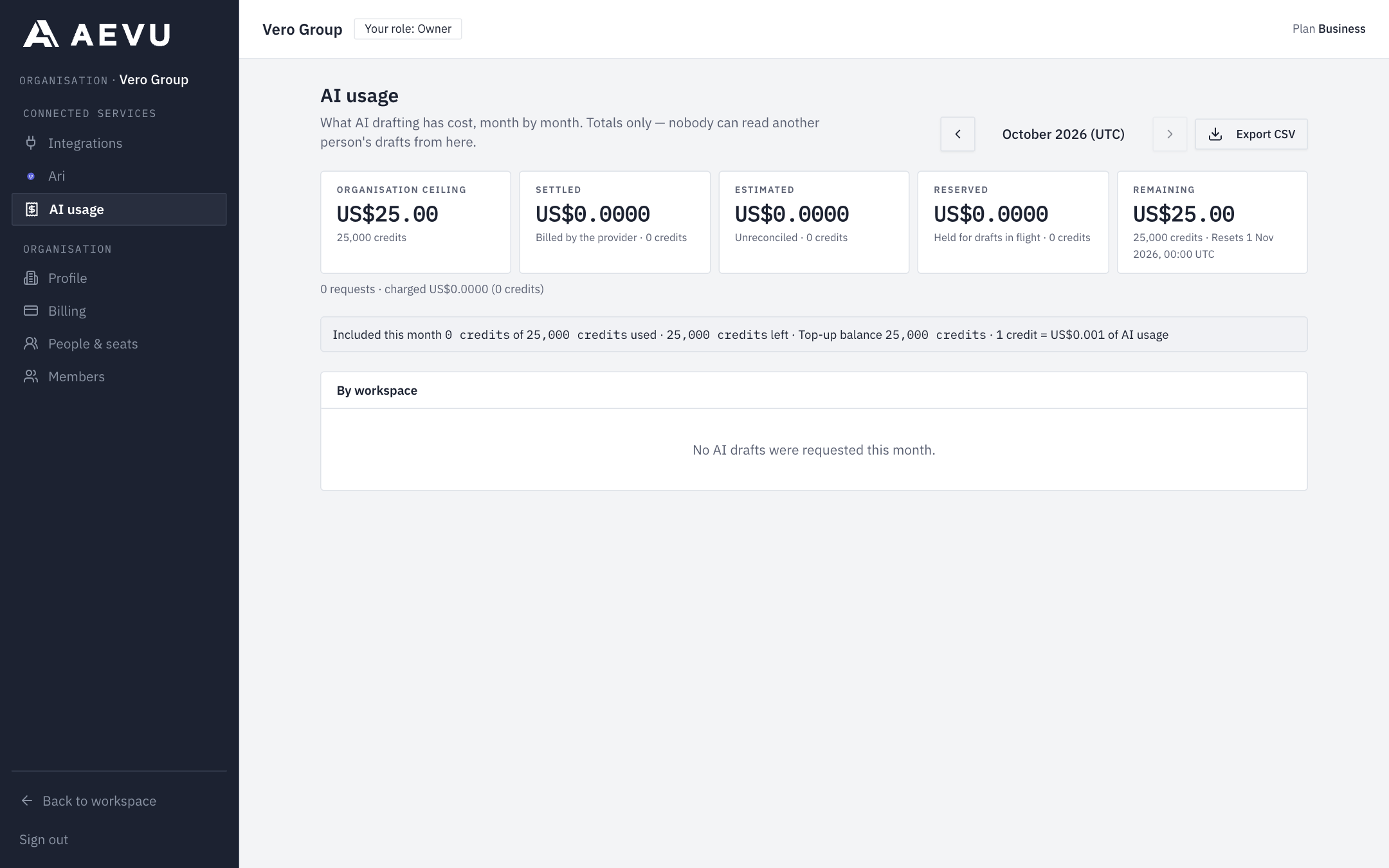1389x868 pixels.
Task: Click the included credits summary bar
Action: (x=813, y=334)
